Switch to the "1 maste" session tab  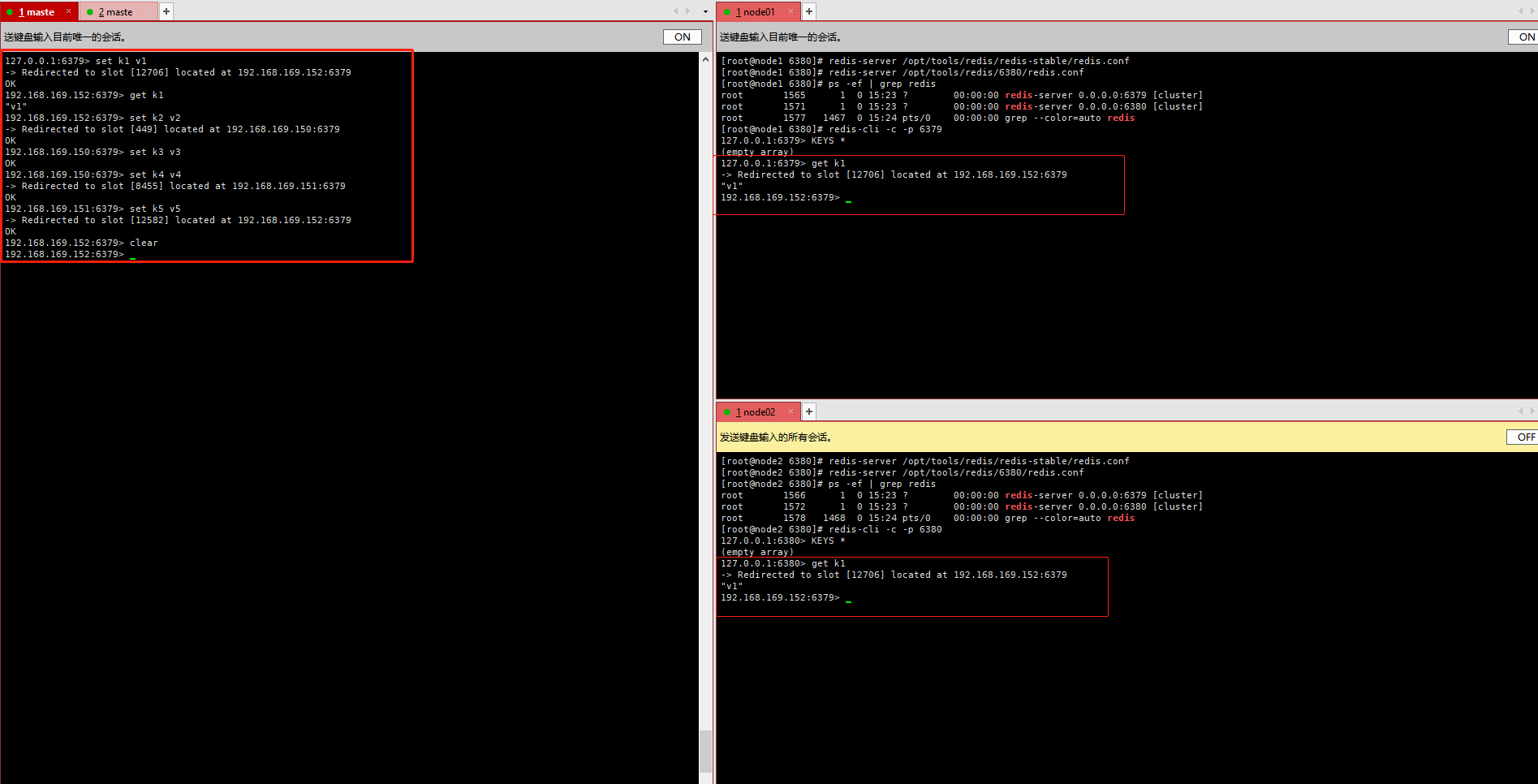(x=37, y=12)
